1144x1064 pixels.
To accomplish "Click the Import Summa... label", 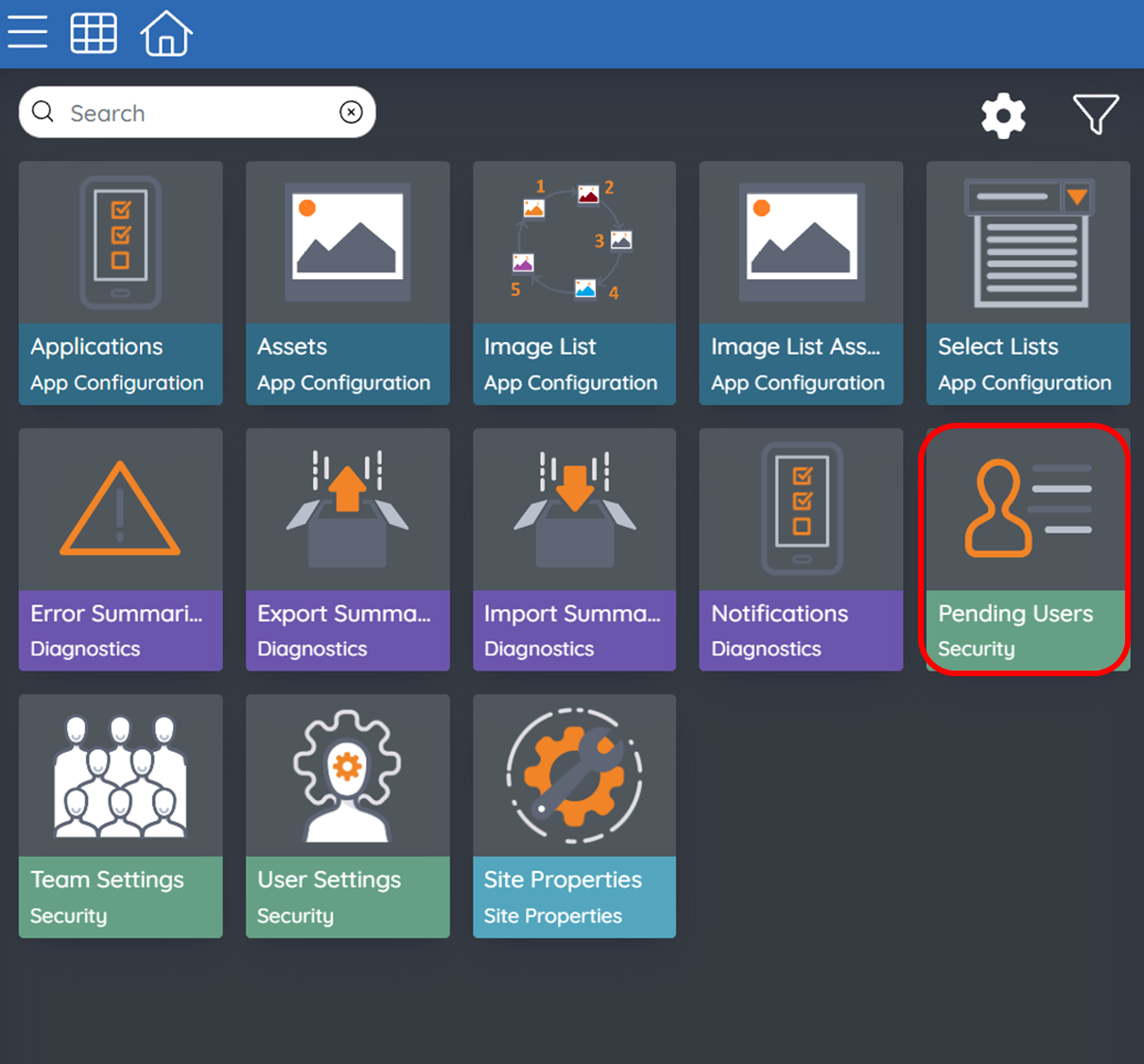I will pos(572,614).
